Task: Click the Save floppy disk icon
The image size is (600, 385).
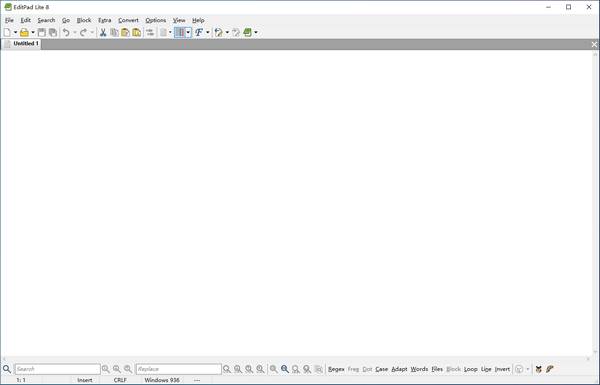Action: pos(41,33)
